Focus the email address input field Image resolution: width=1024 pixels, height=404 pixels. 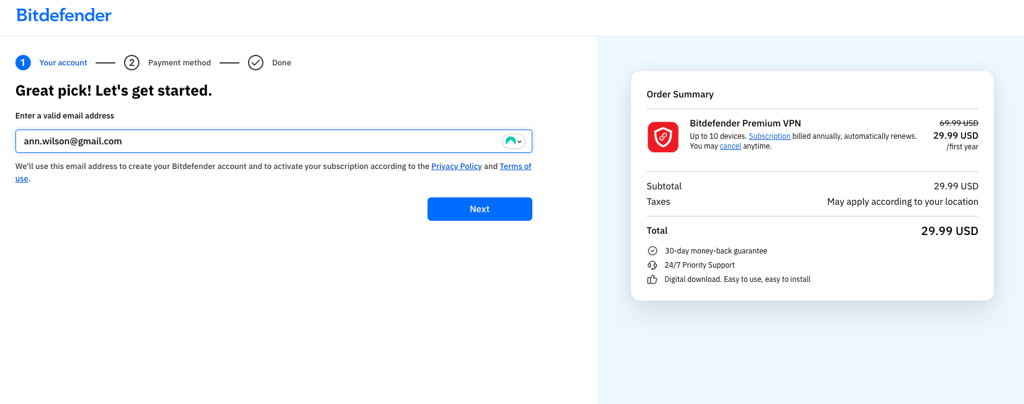[x=274, y=141]
